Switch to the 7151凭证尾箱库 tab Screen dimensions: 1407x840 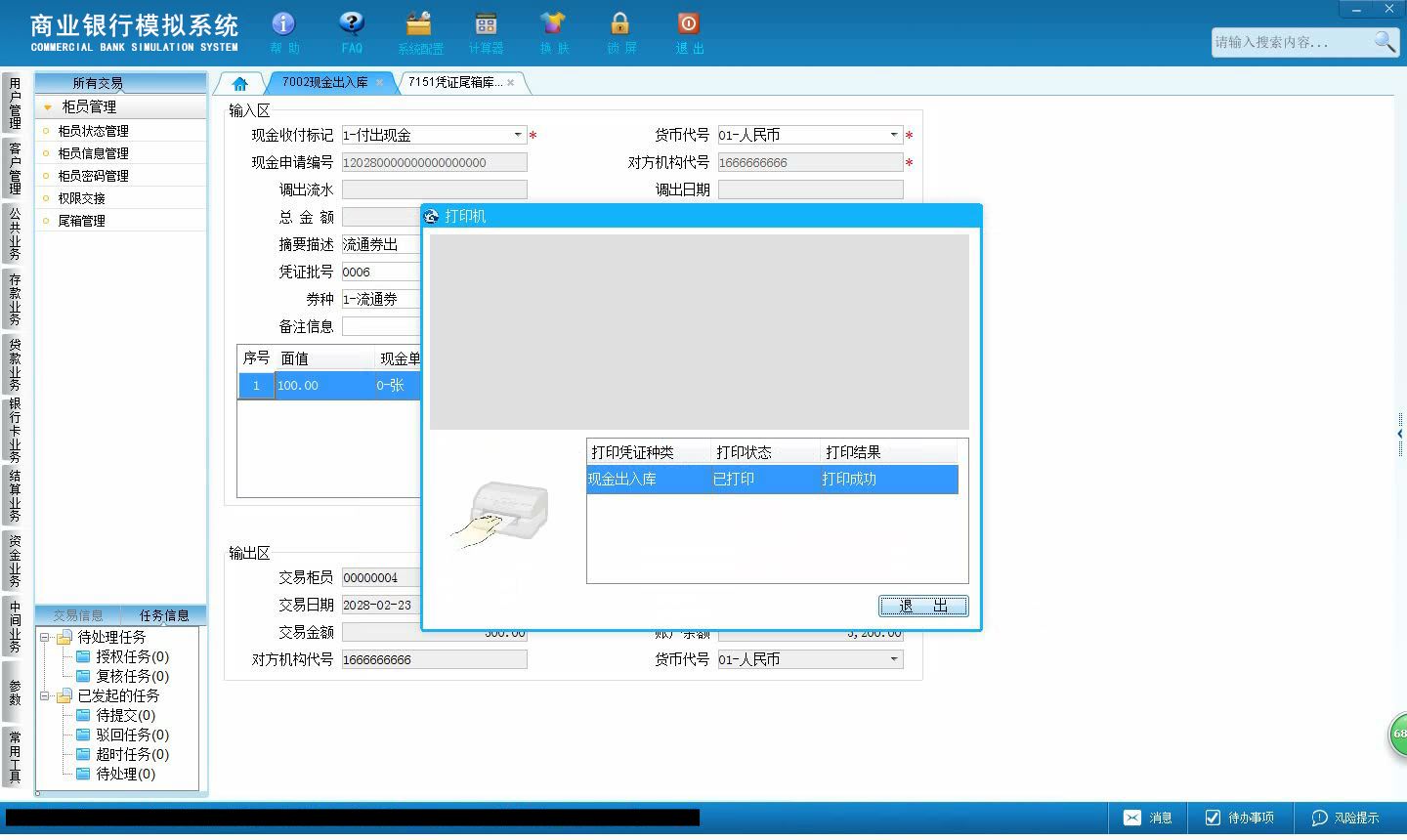point(455,82)
